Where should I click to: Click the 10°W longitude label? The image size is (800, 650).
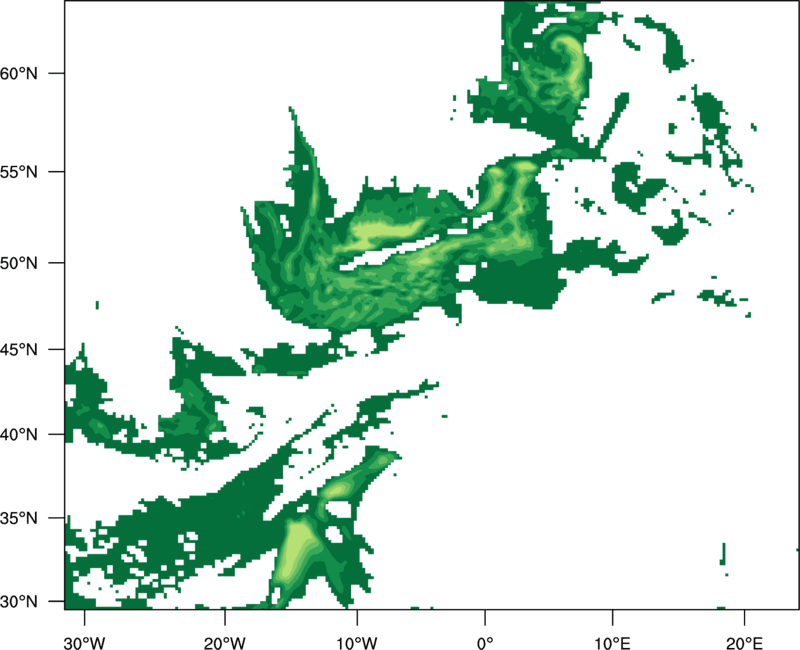[357, 643]
